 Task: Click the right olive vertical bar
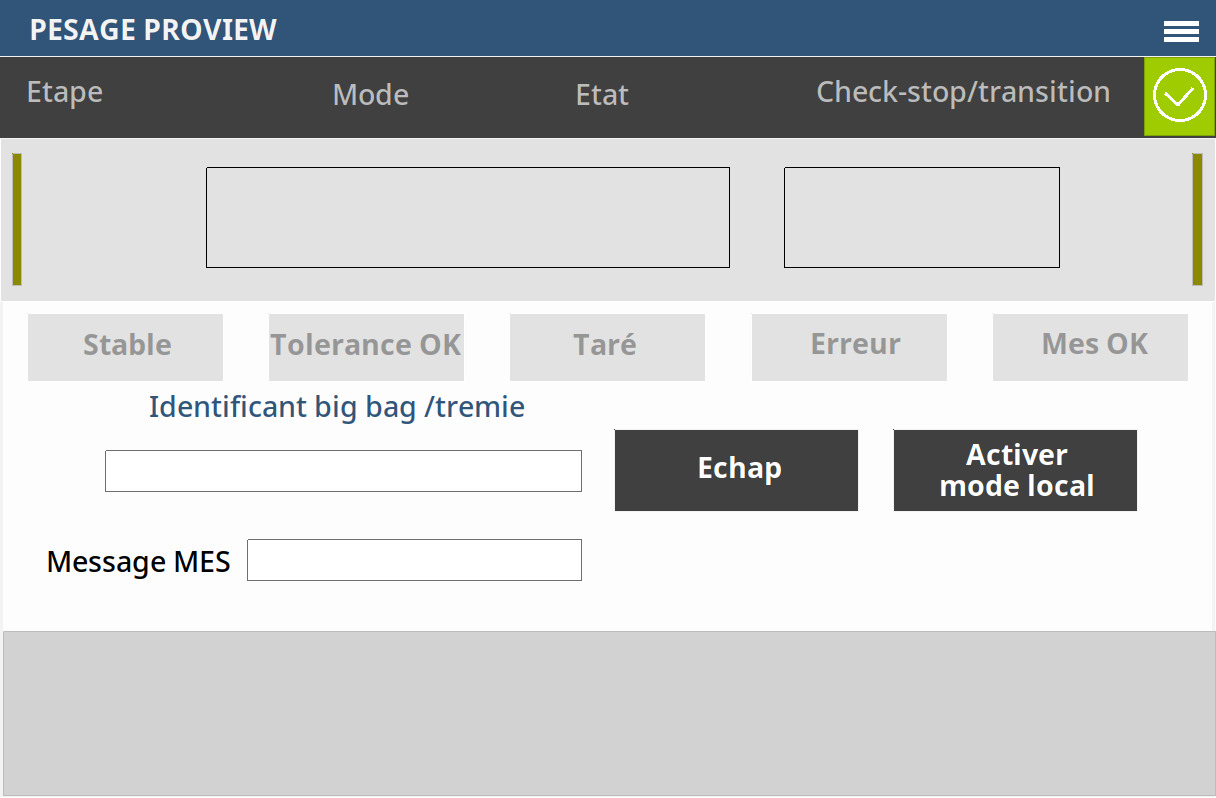point(1197,219)
